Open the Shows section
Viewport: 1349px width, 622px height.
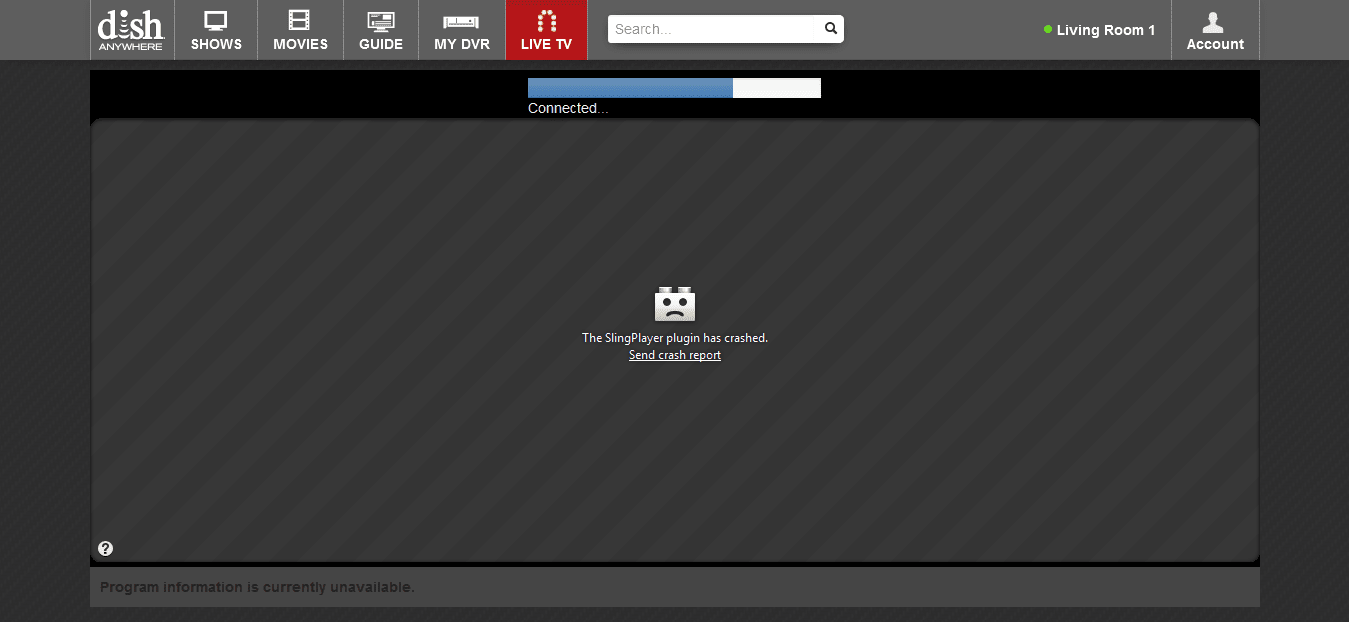pyautogui.click(x=216, y=30)
